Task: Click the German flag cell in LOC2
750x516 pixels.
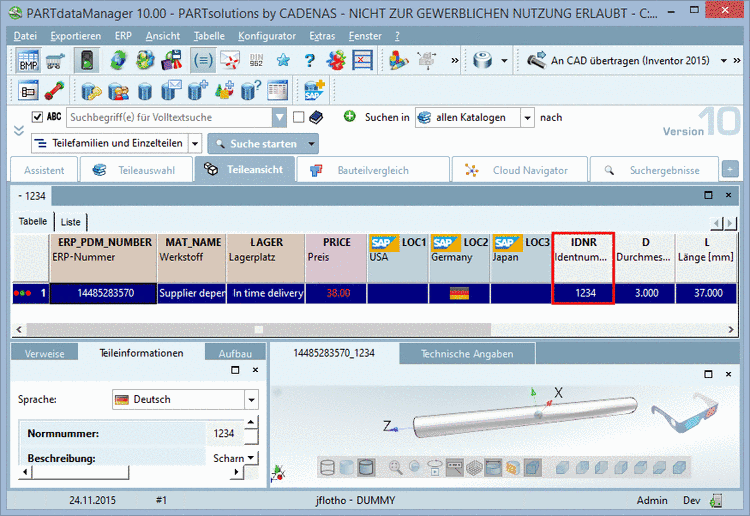Action: point(459,293)
